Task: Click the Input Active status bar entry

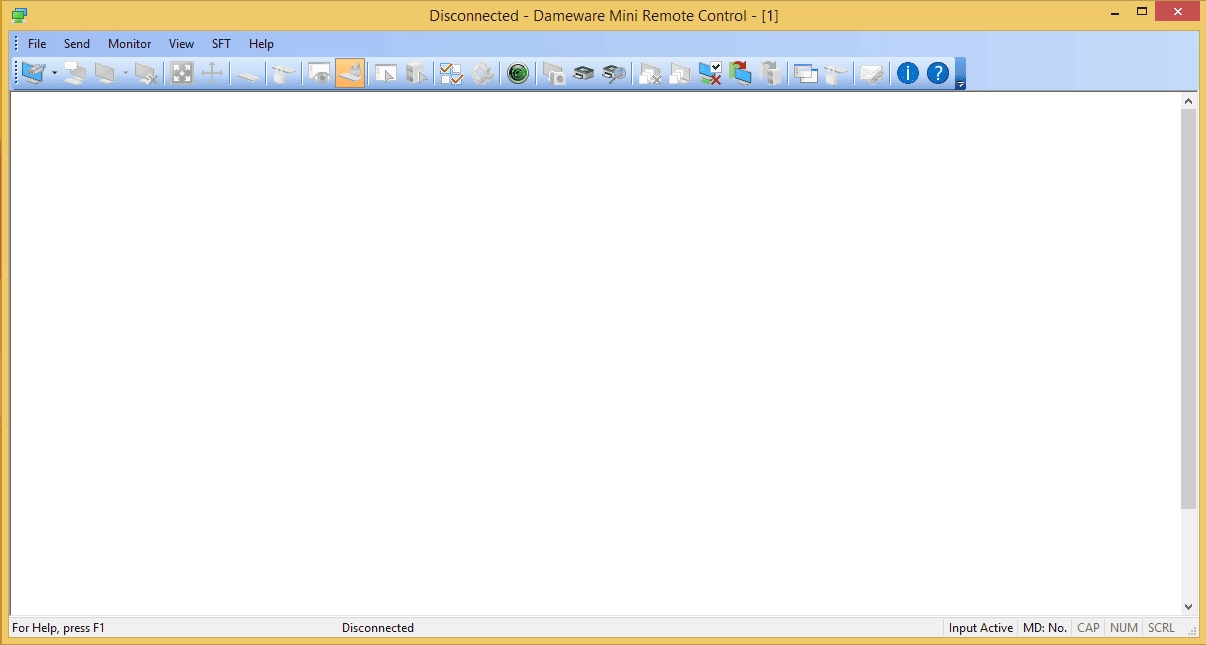Action: click(x=981, y=628)
